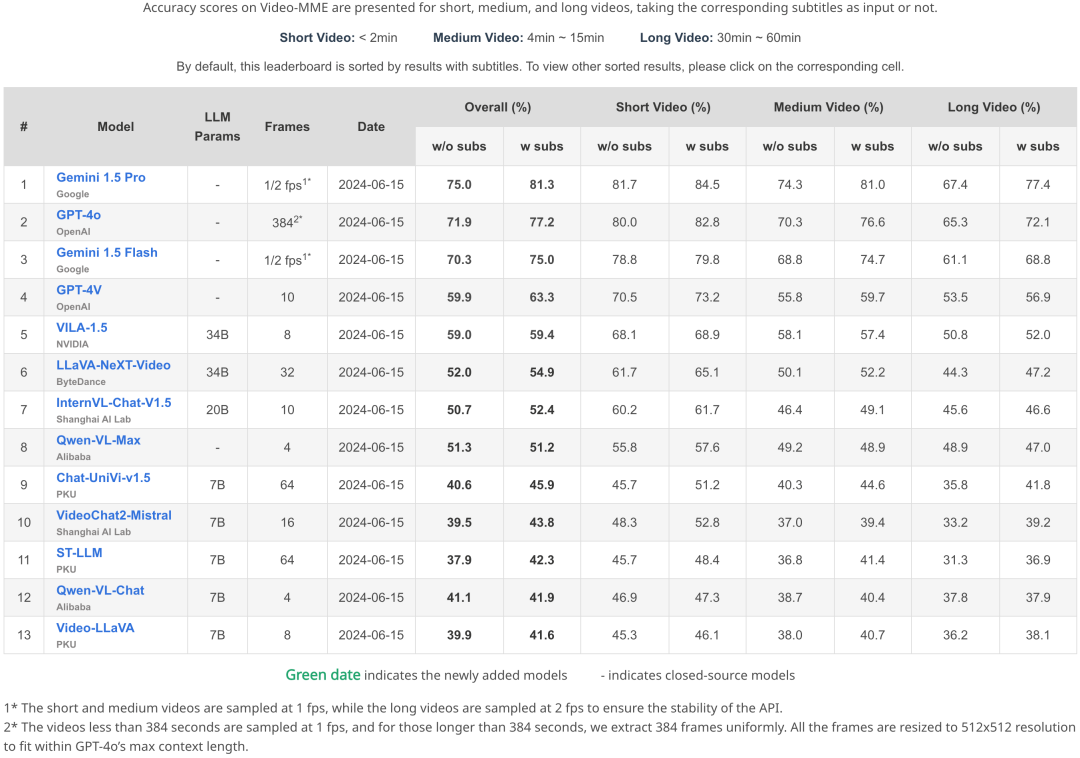
Task: Select Gemini 1.5 Pro overall score 75.0
Action: (459, 185)
